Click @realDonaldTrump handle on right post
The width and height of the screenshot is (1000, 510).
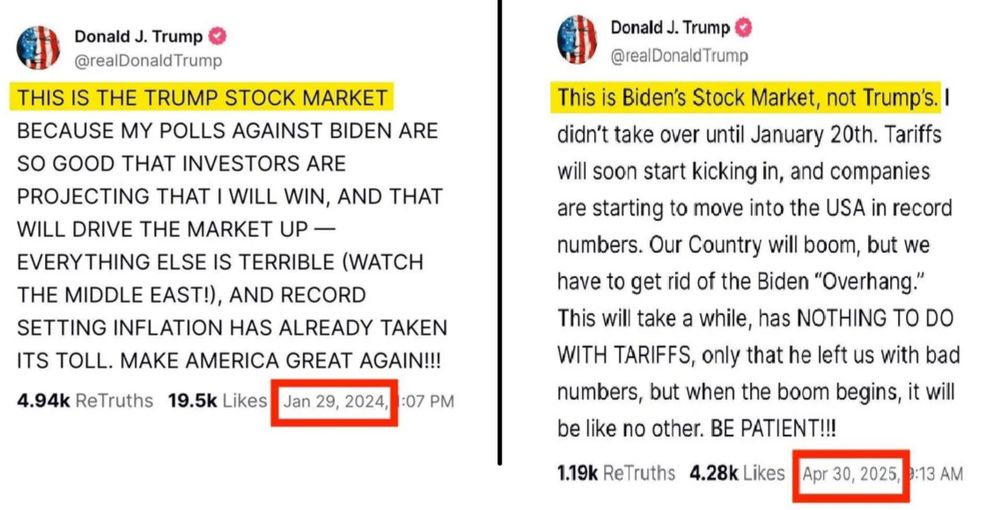(679, 56)
